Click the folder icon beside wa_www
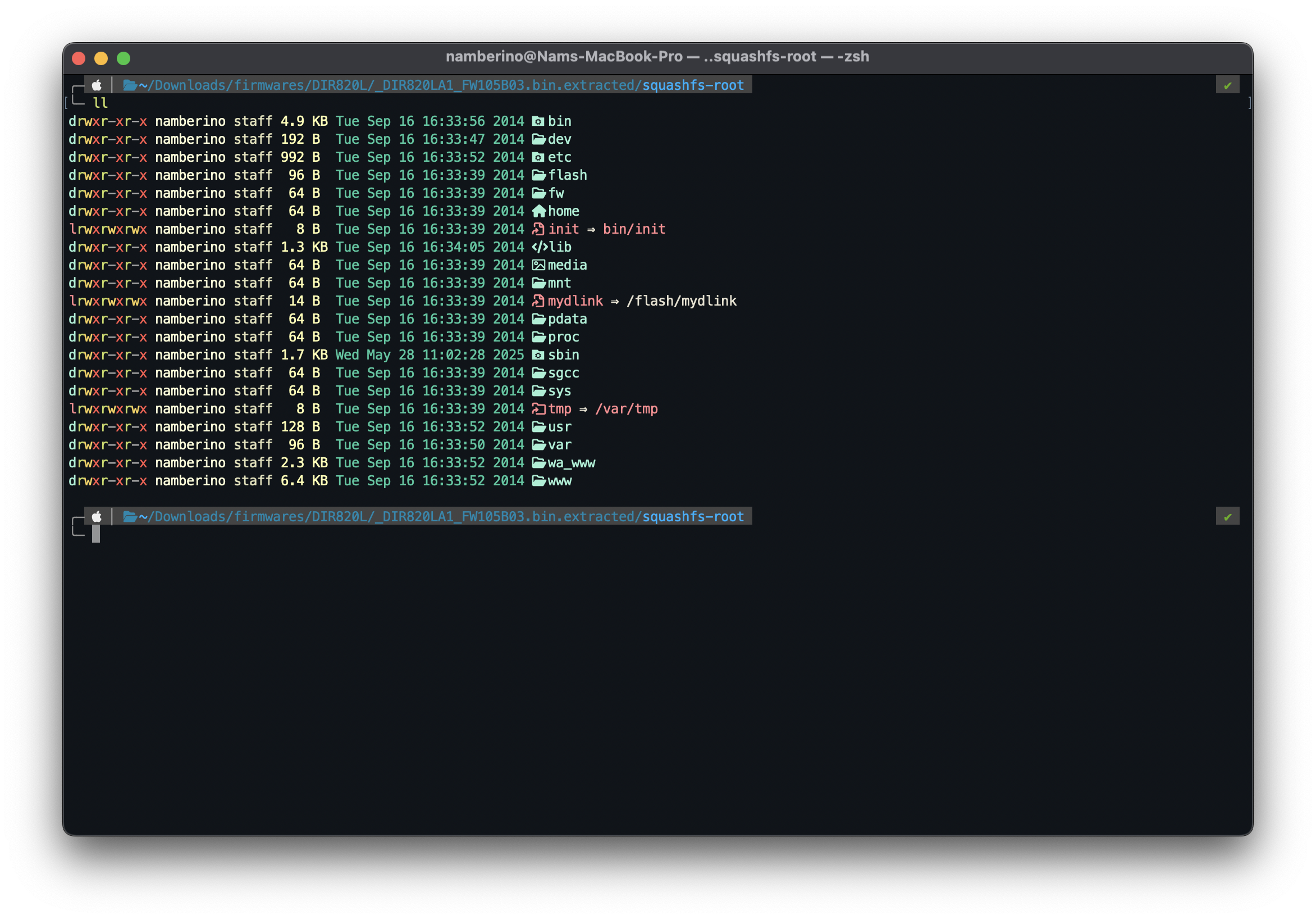 538,463
